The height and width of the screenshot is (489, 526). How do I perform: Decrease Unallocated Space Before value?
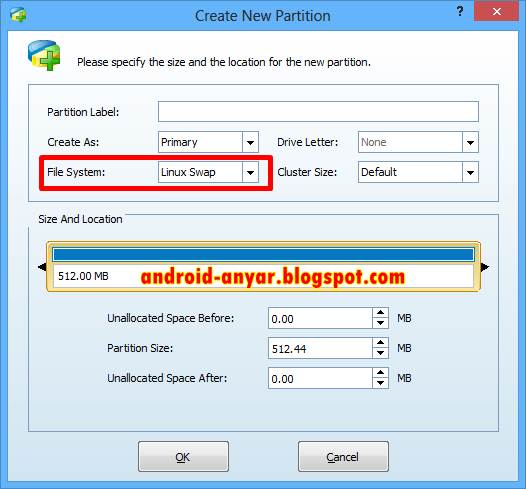tap(380, 323)
